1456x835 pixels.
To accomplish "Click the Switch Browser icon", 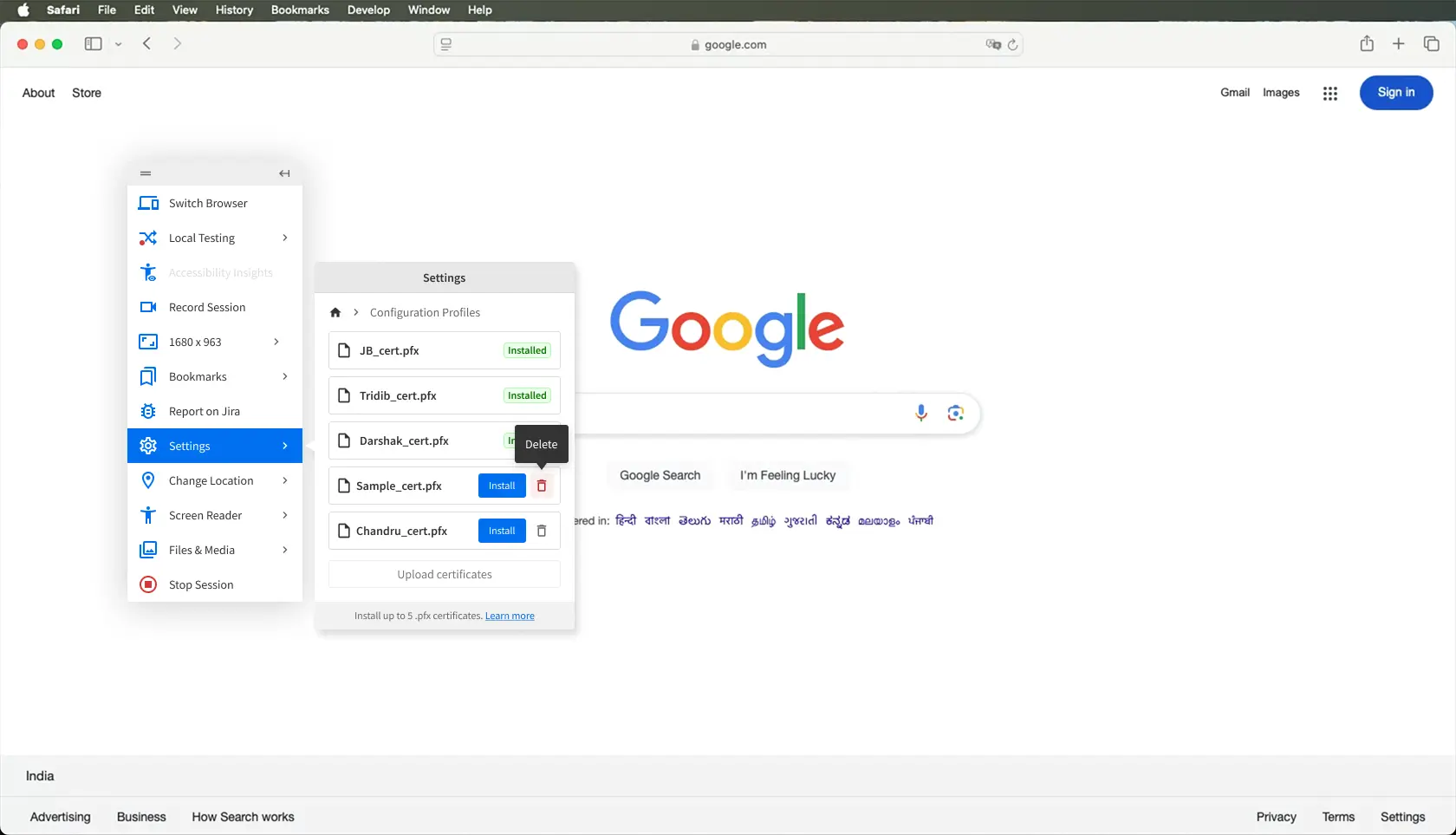I will [x=148, y=203].
